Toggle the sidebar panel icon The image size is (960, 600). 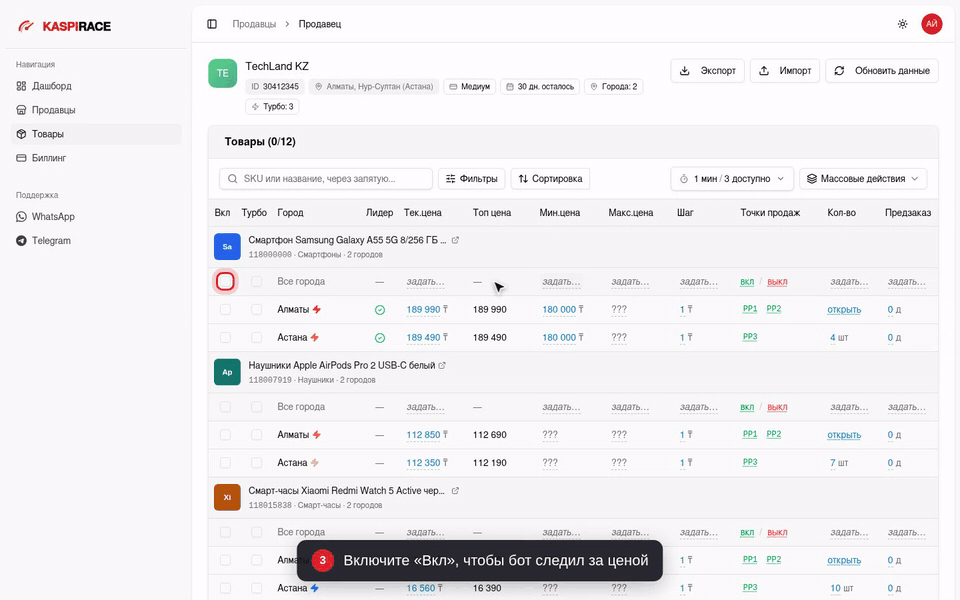point(212,24)
